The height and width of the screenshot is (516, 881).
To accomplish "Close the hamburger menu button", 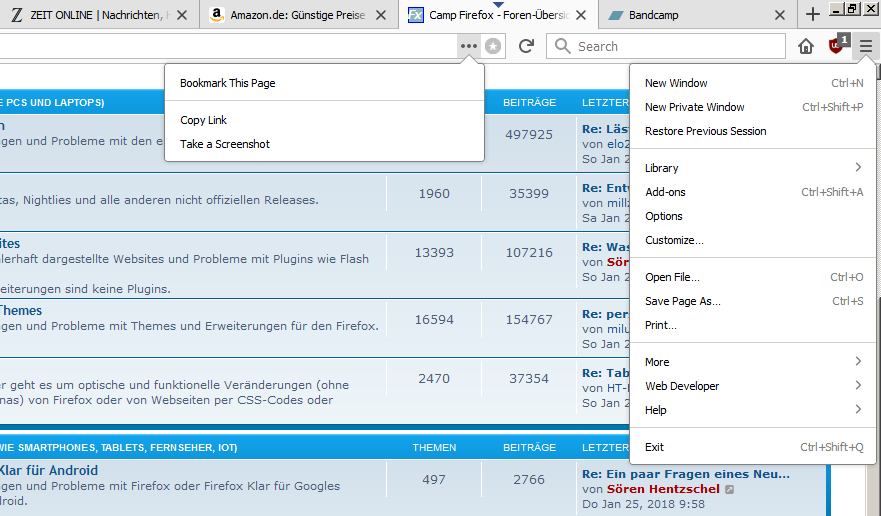I will (x=865, y=46).
